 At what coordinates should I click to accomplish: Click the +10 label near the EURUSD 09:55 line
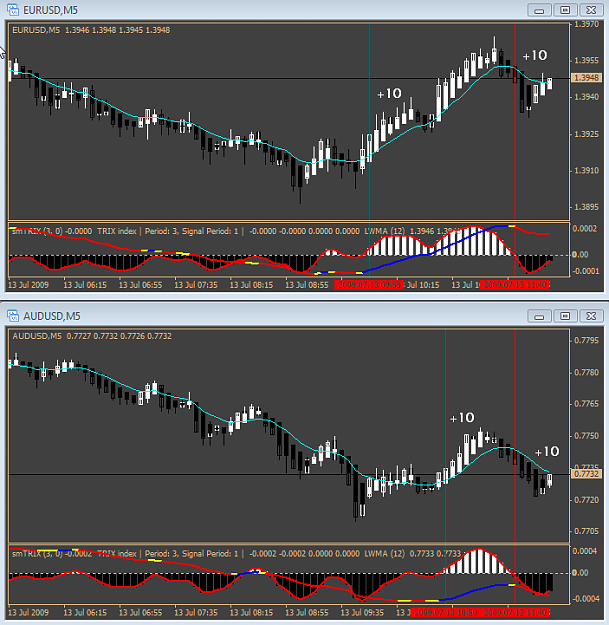click(x=389, y=94)
